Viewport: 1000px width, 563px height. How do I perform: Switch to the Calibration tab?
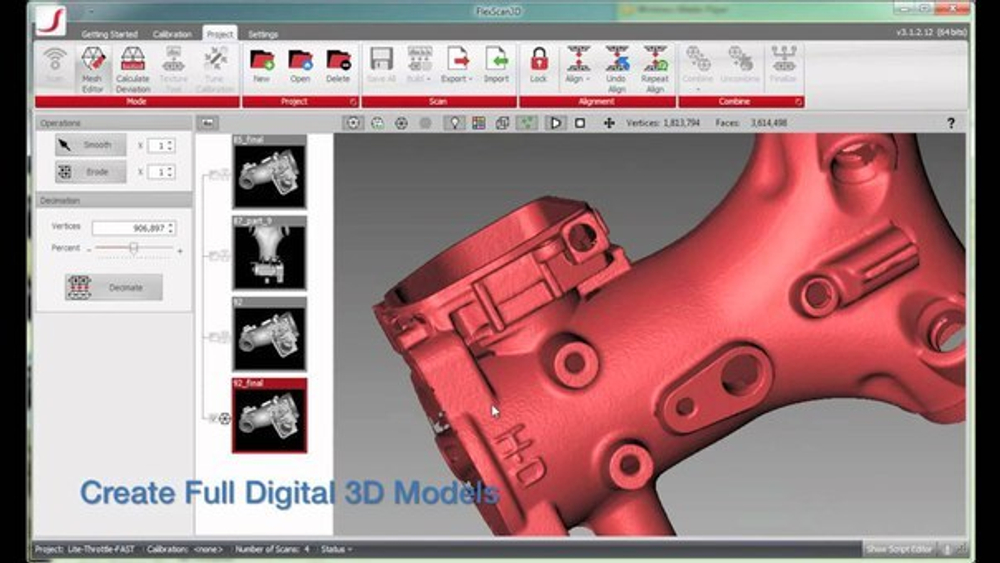[172, 34]
